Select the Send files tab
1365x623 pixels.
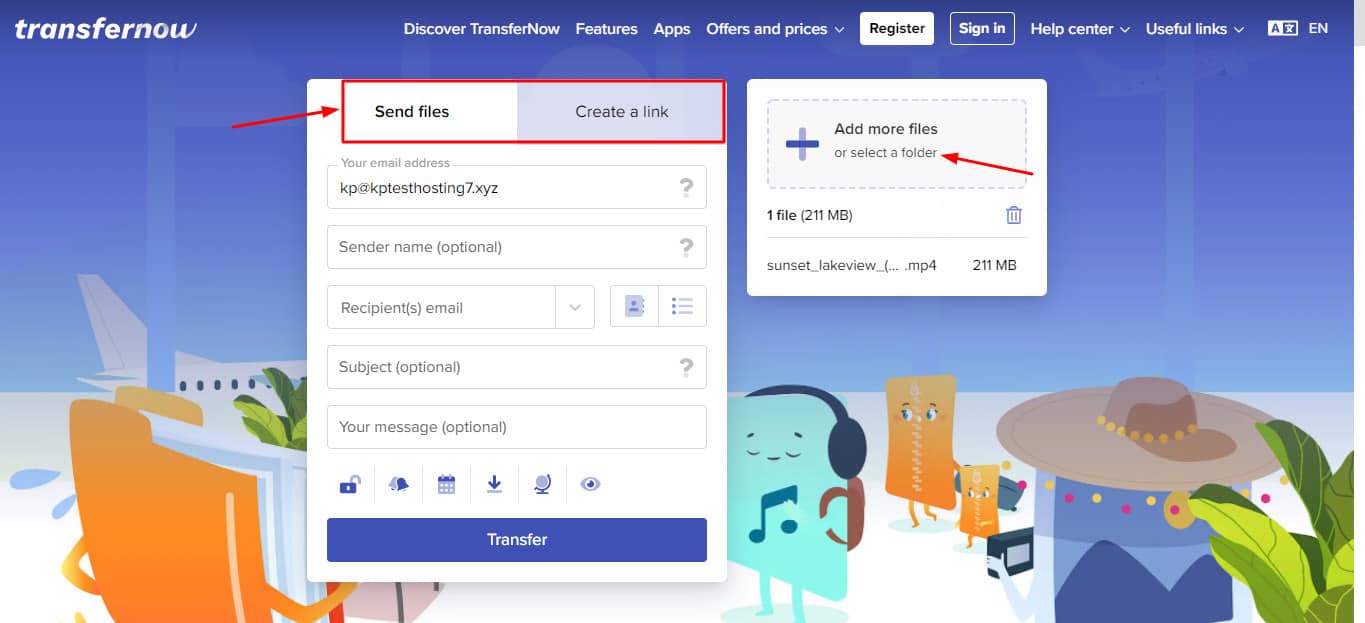[x=412, y=112]
